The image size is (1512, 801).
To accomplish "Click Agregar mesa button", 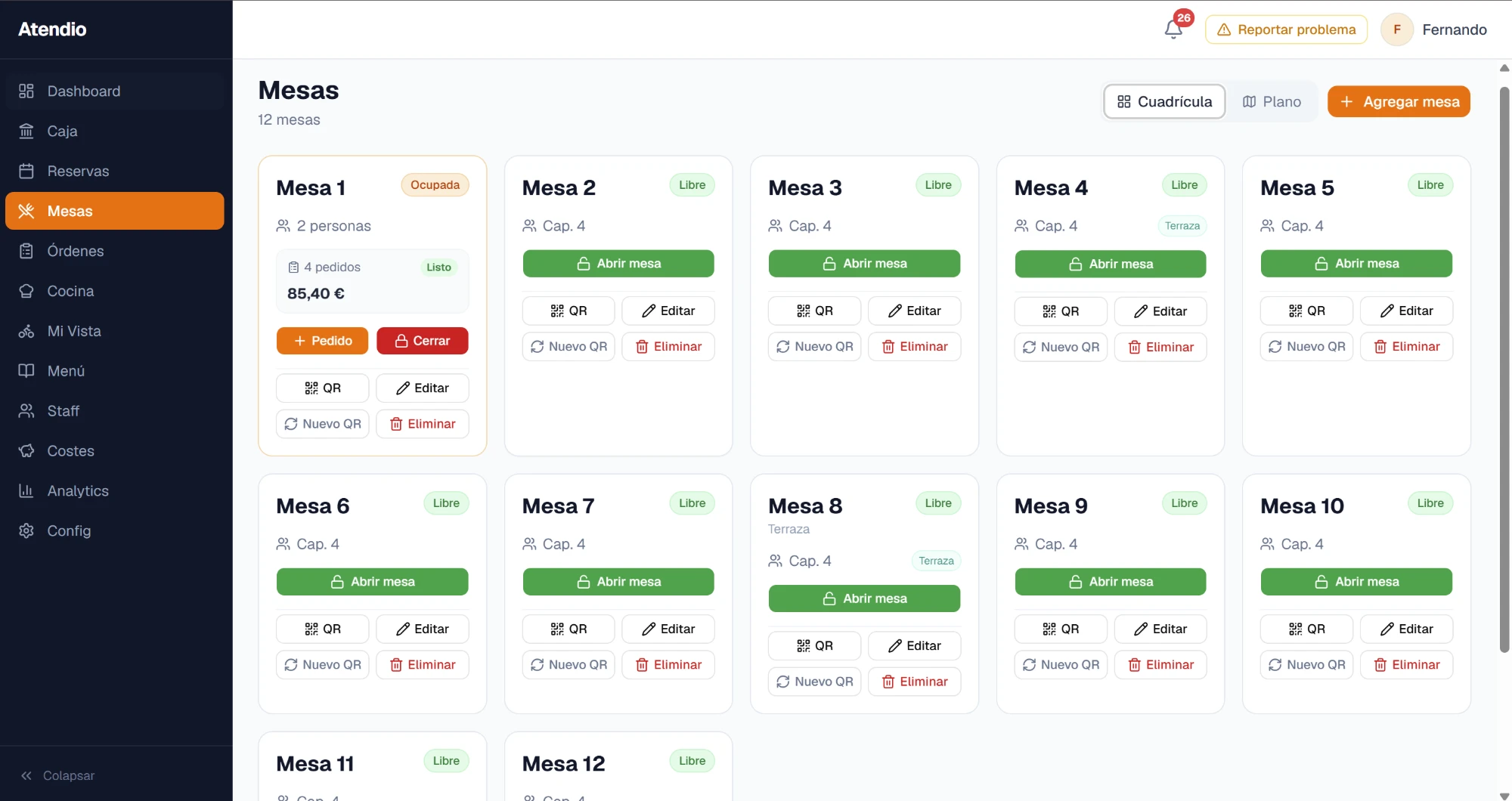I will 1399,102.
